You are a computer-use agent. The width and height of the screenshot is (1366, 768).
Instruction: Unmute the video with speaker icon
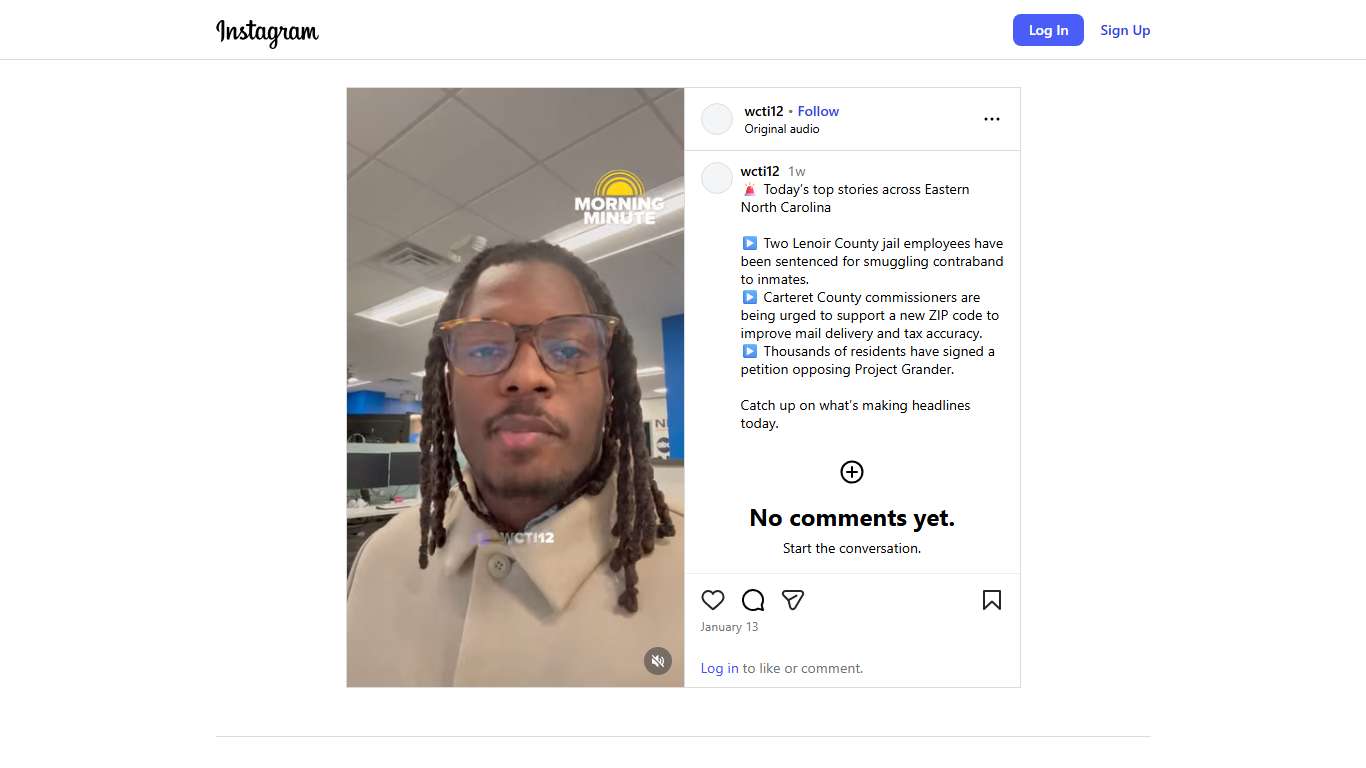(658, 661)
